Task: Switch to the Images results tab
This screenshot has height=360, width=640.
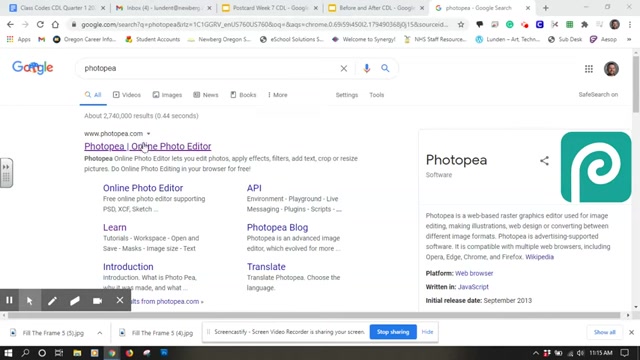Action: click(x=167, y=95)
